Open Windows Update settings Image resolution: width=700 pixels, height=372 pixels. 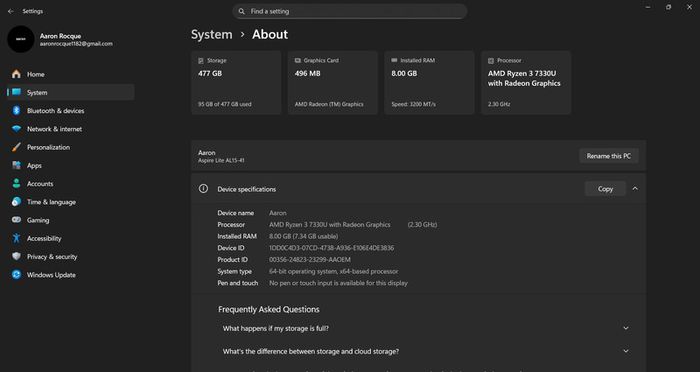point(70,275)
